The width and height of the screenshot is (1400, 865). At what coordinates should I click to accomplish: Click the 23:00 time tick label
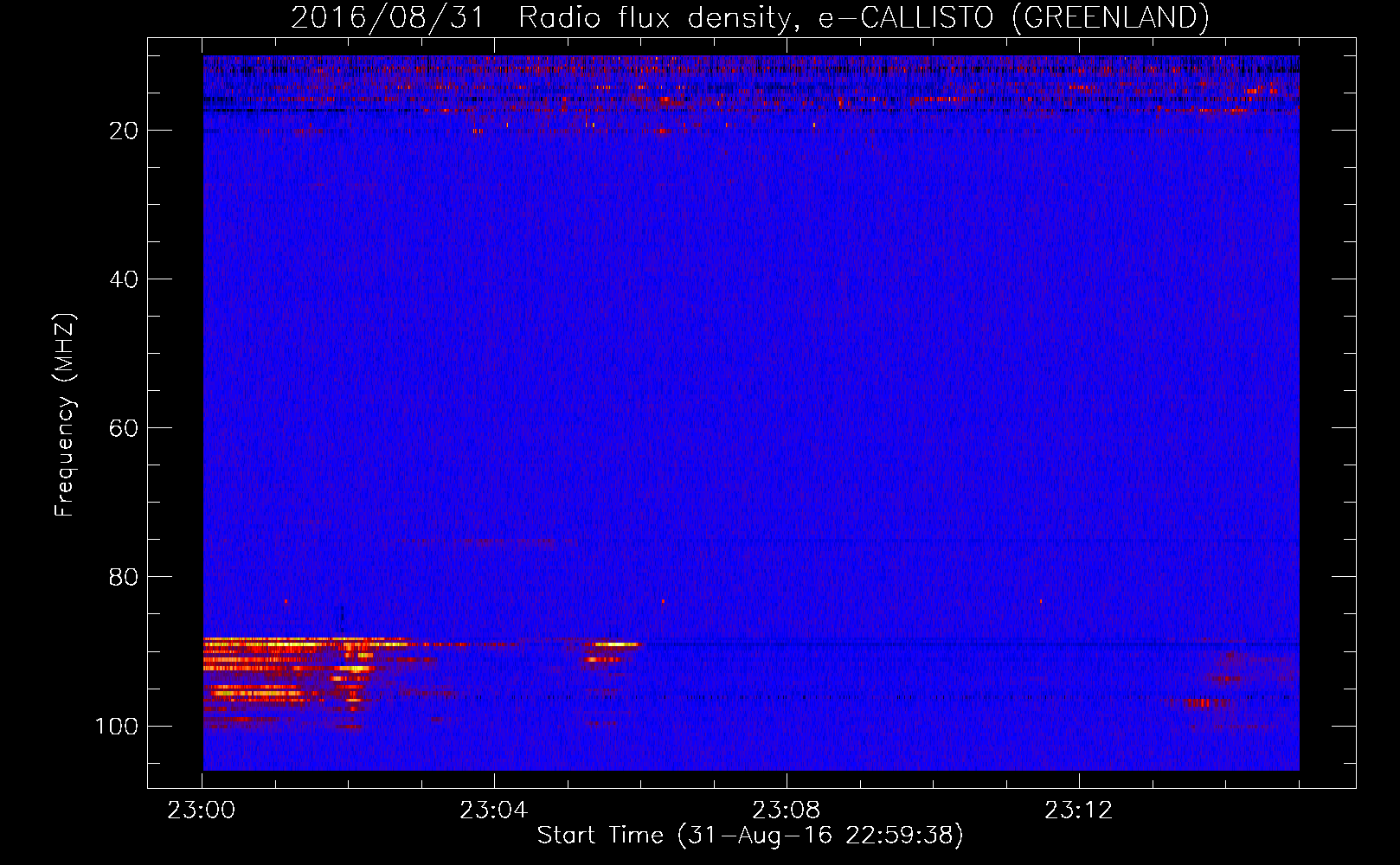pyautogui.click(x=202, y=811)
